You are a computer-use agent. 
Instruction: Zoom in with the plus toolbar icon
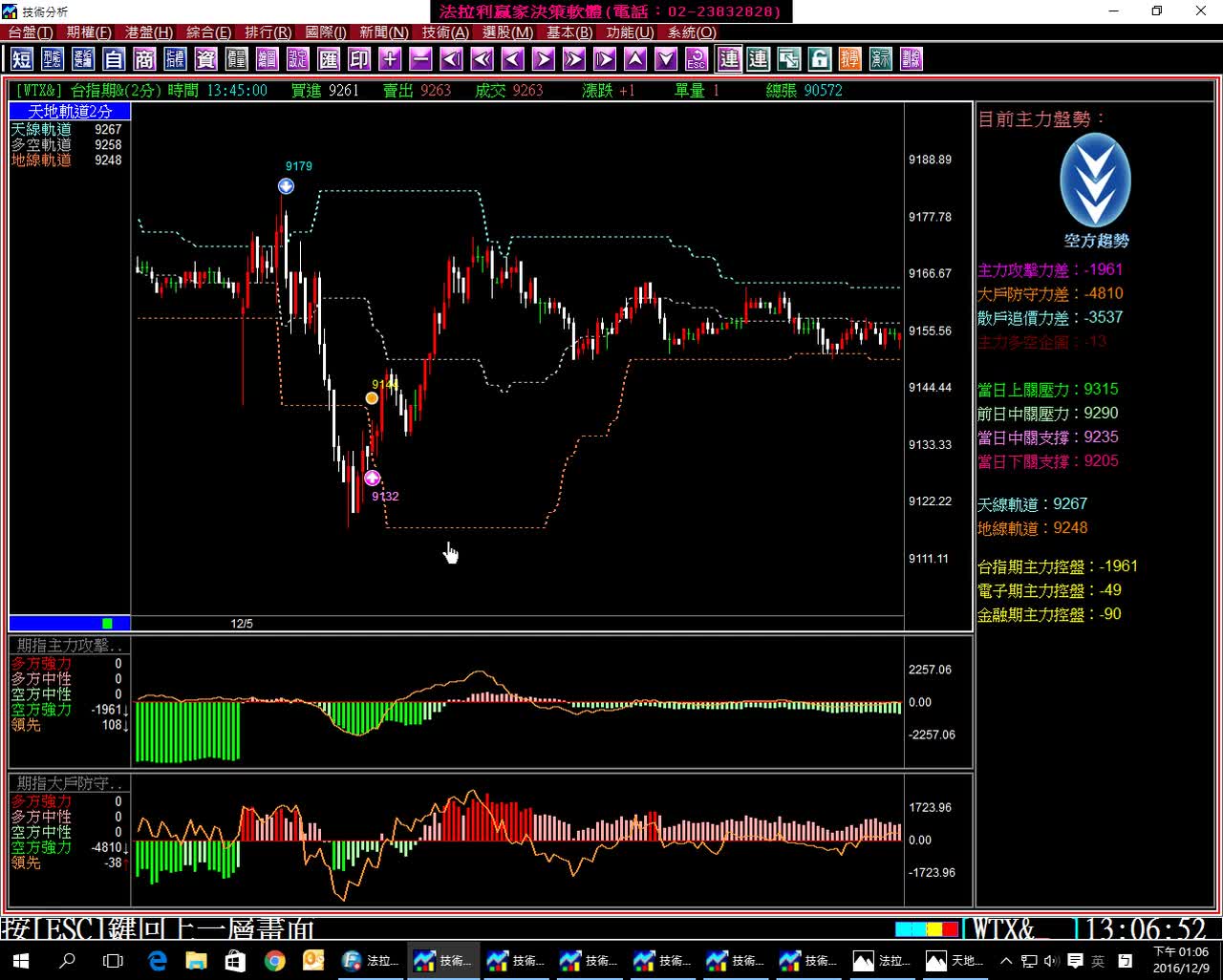pos(389,59)
